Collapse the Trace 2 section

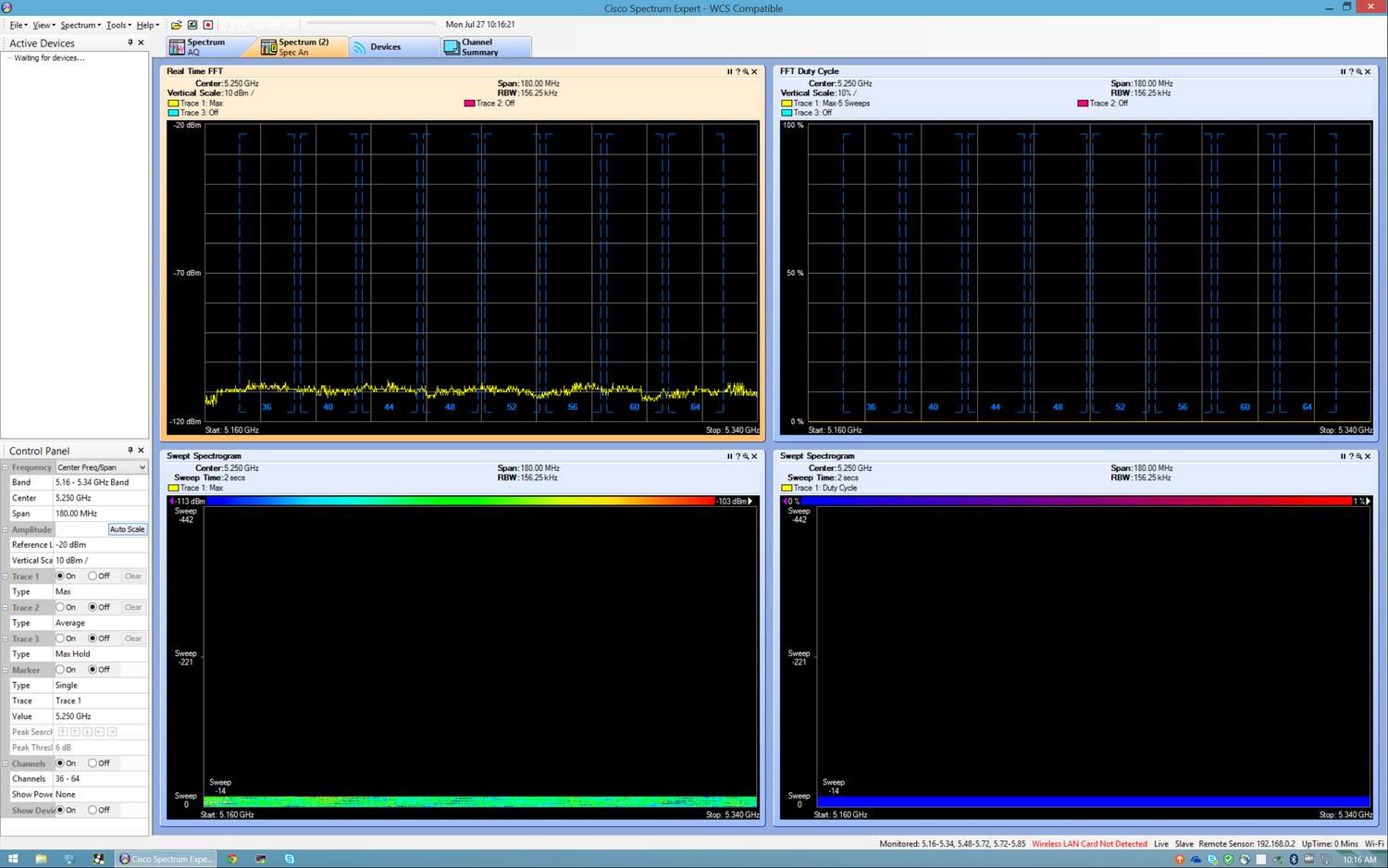(x=5, y=608)
